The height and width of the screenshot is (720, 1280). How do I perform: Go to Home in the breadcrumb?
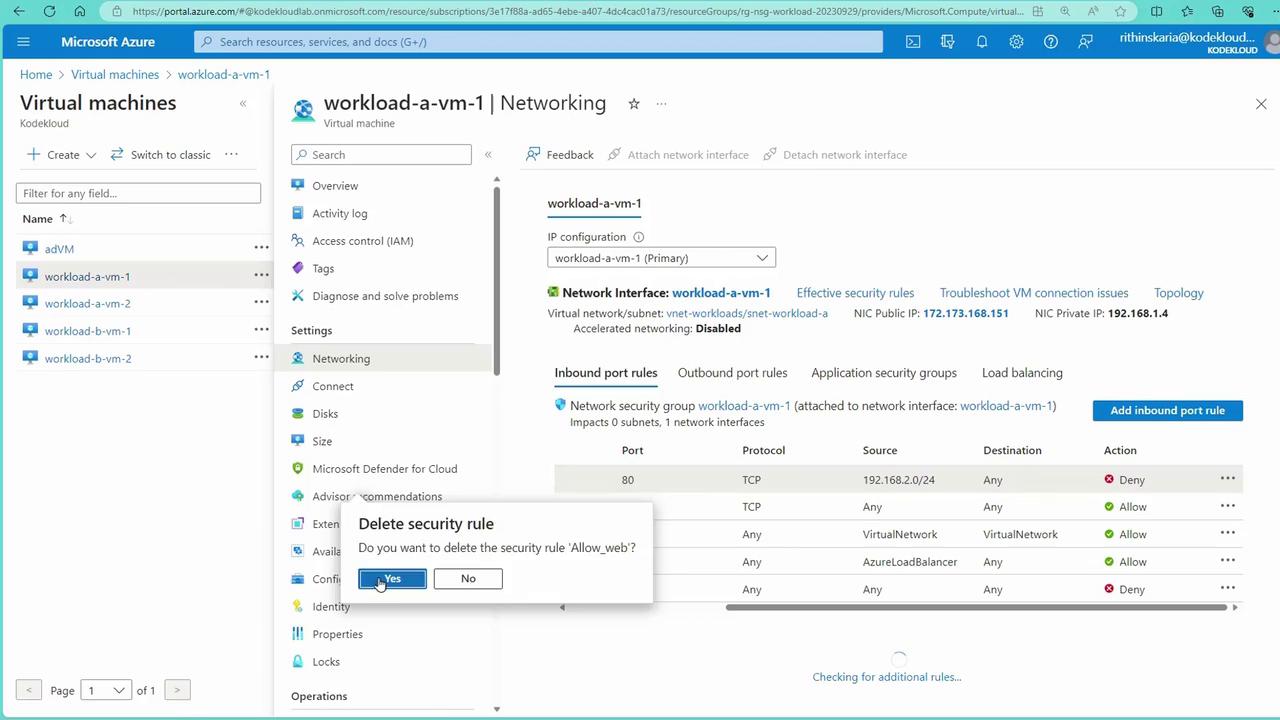pyautogui.click(x=36, y=75)
